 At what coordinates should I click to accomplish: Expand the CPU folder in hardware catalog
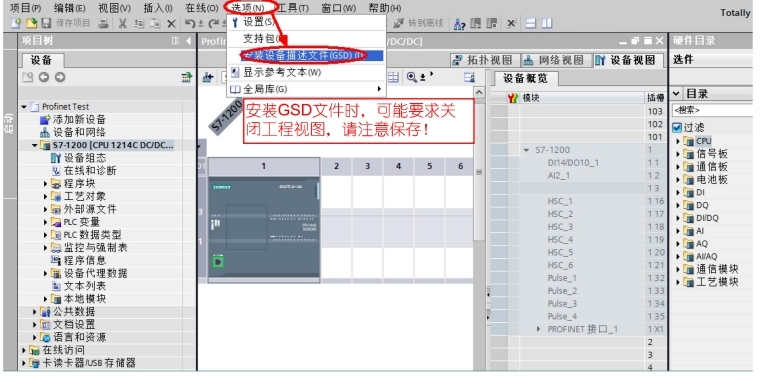[678, 141]
